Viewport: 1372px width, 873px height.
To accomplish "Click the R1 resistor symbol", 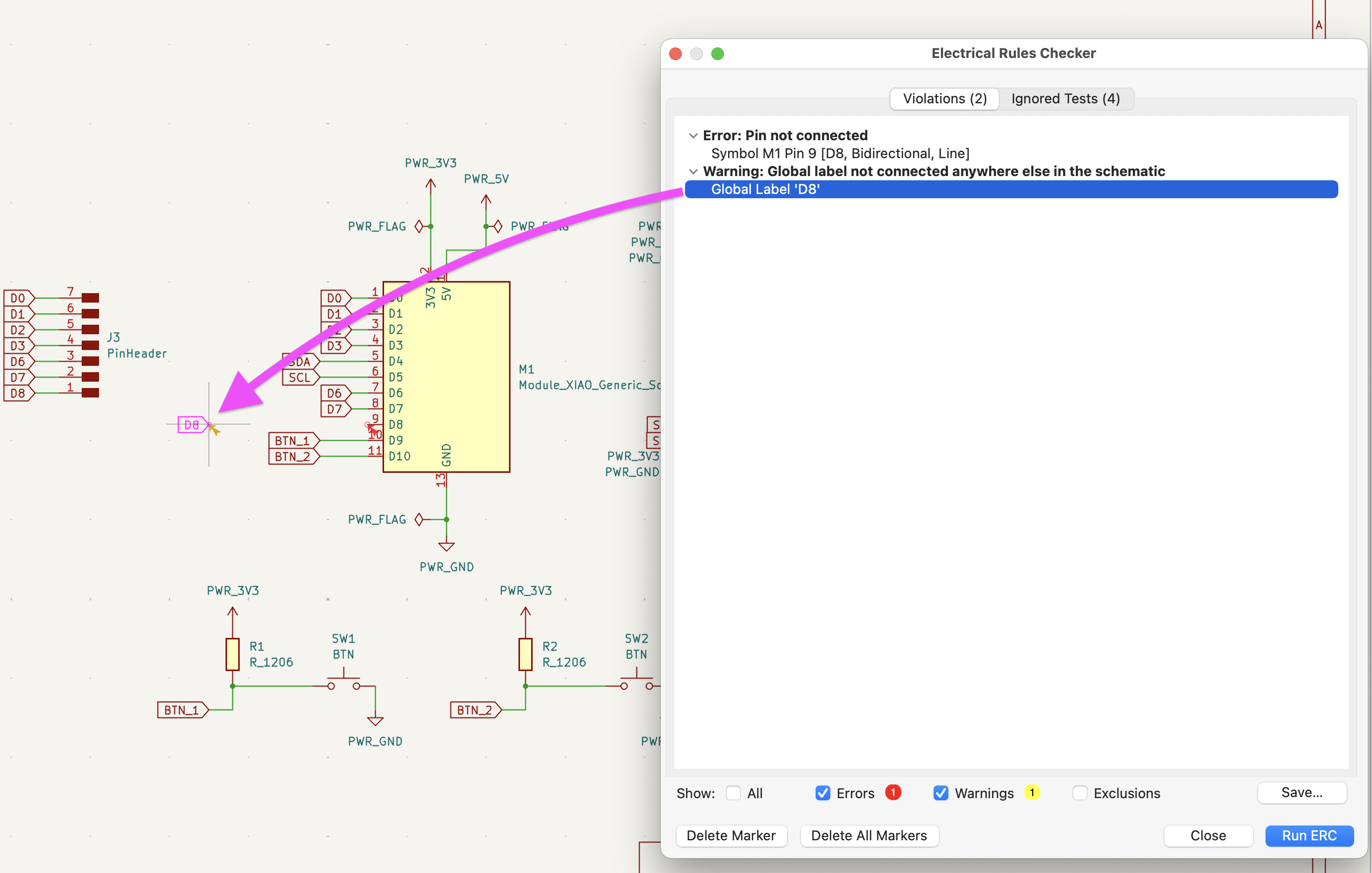I will (x=232, y=654).
